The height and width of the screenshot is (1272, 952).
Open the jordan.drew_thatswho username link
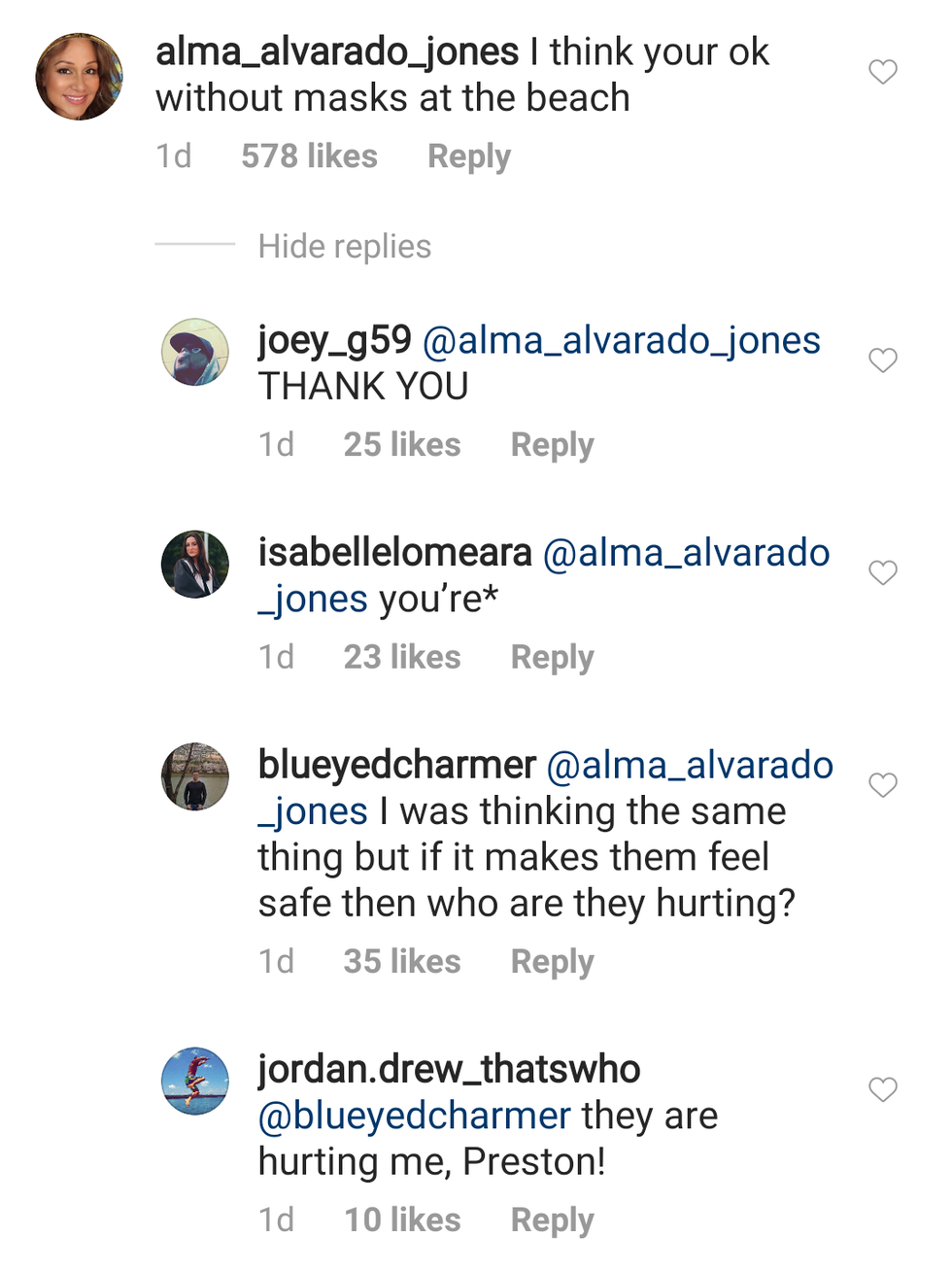click(x=449, y=1070)
